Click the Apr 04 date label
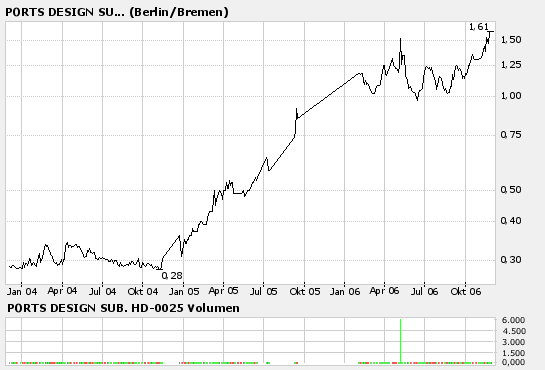The image size is (545, 370). click(62, 291)
